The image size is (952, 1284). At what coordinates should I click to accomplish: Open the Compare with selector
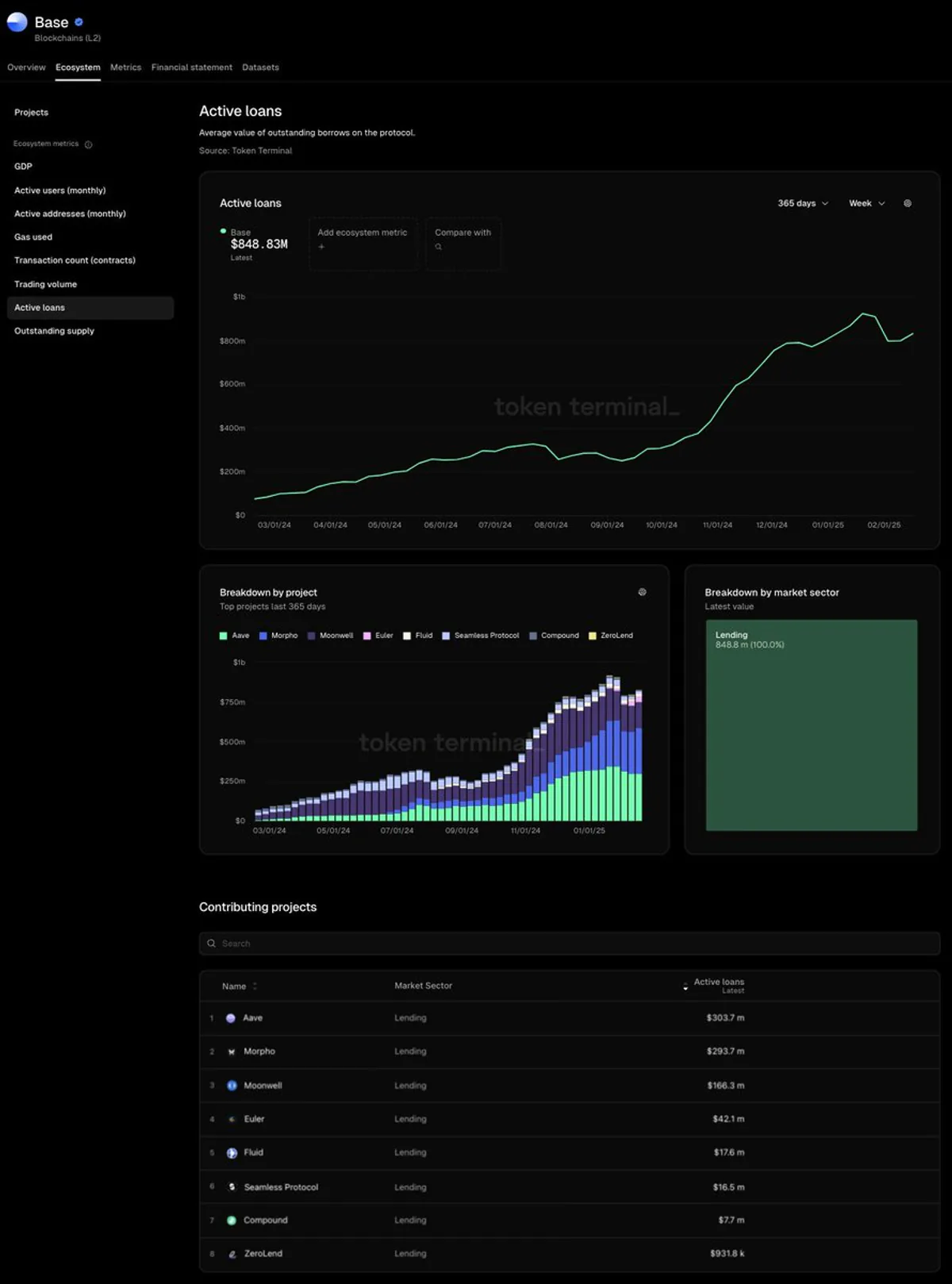coord(463,244)
